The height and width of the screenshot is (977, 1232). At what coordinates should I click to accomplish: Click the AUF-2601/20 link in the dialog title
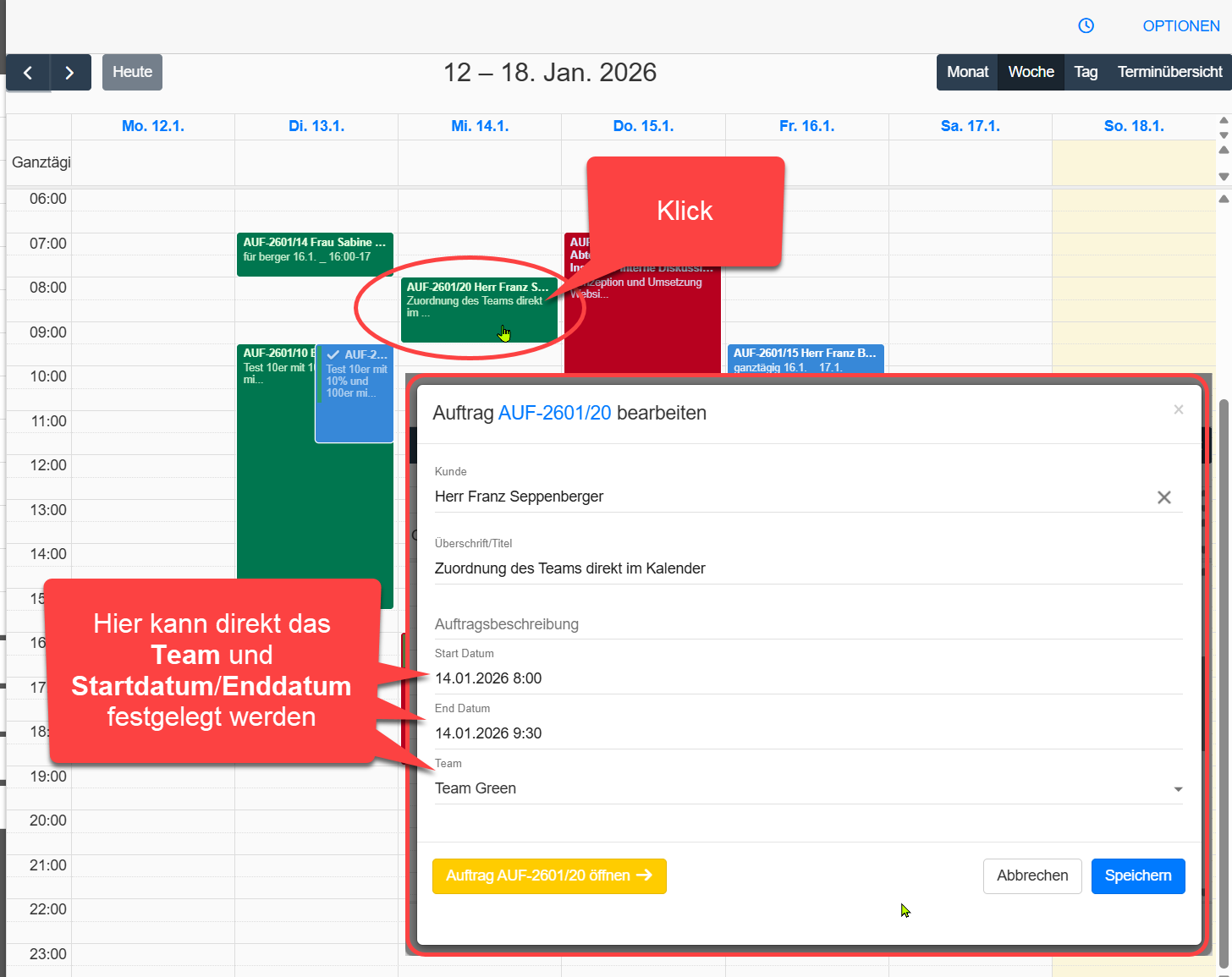coord(554,413)
